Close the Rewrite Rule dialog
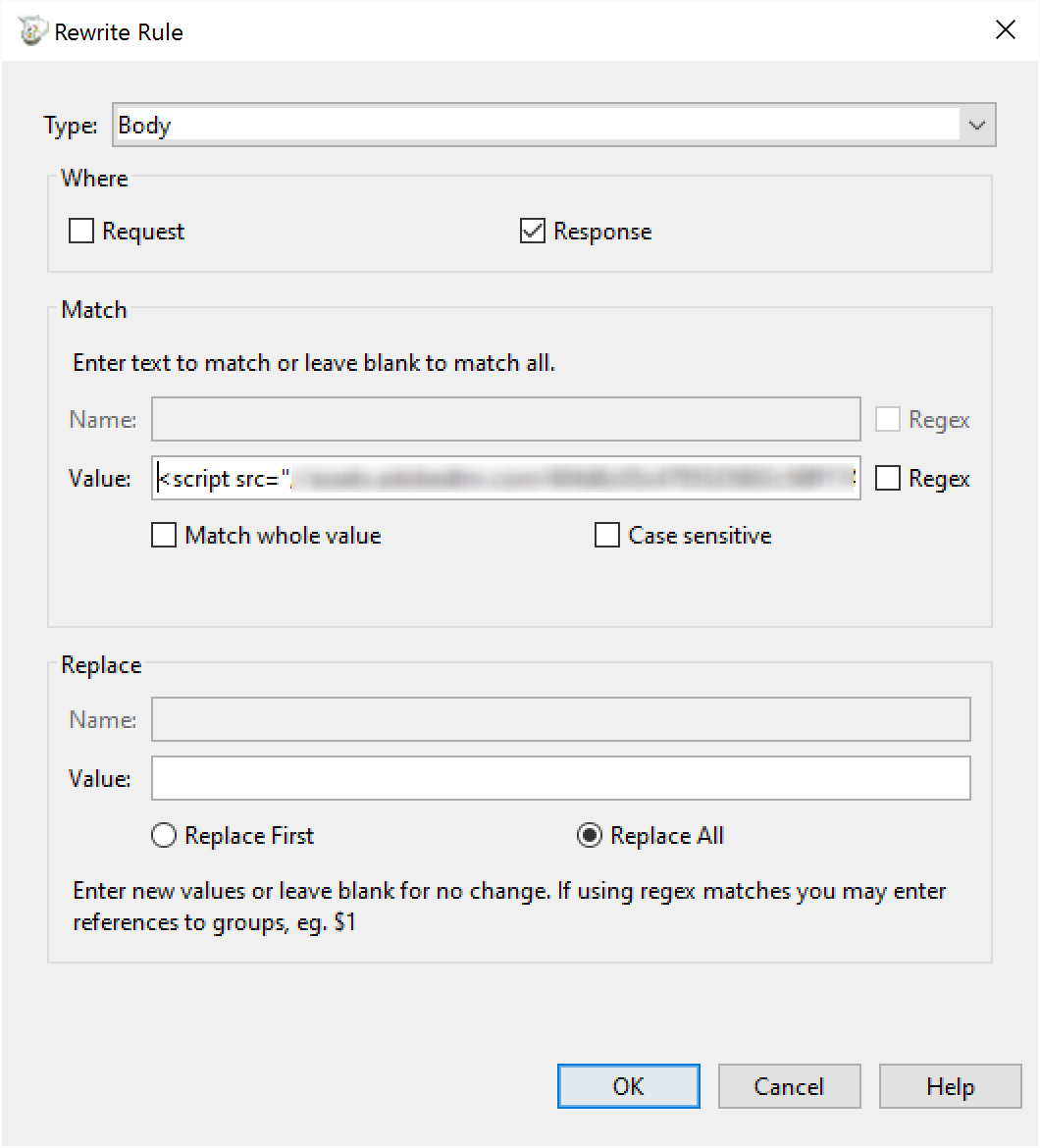Image resolution: width=1040 pixels, height=1148 pixels. click(x=1005, y=30)
